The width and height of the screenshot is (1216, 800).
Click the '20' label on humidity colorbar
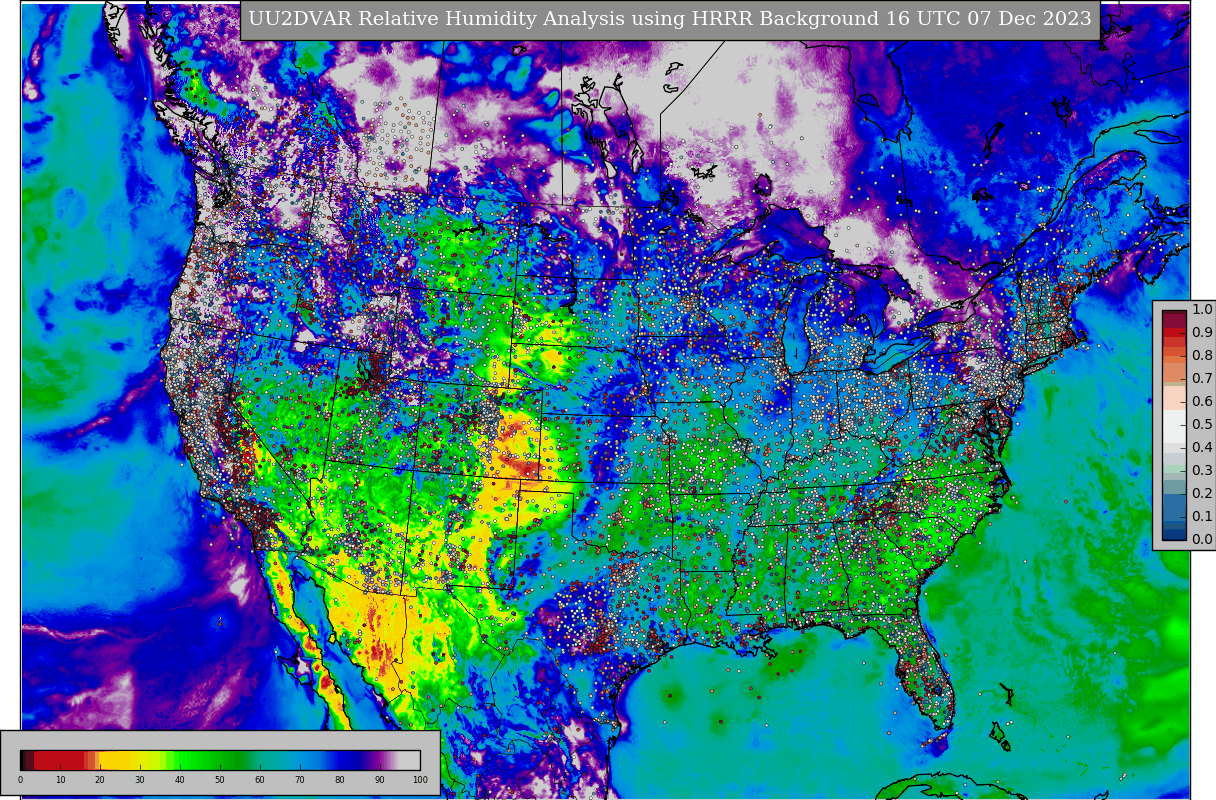point(100,780)
